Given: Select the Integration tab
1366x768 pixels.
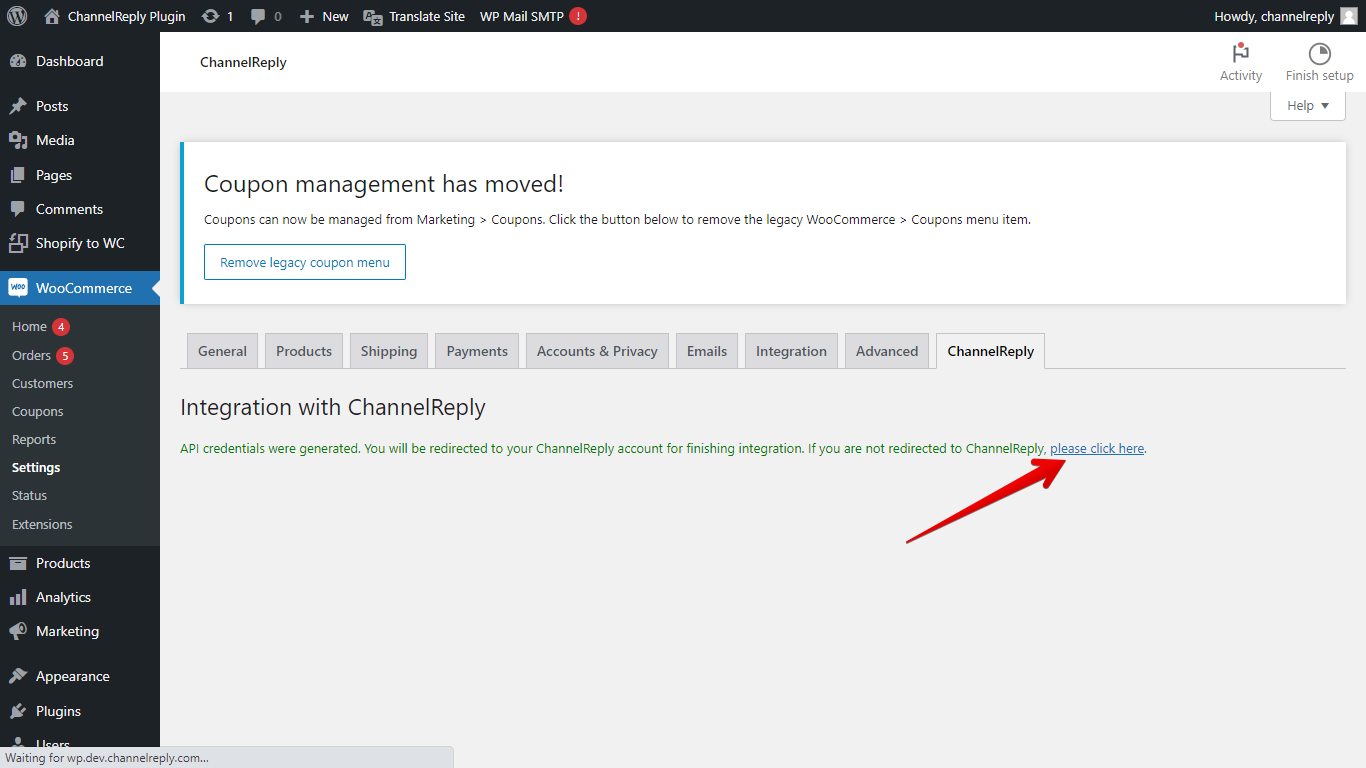Looking at the screenshot, I should 791,351.
